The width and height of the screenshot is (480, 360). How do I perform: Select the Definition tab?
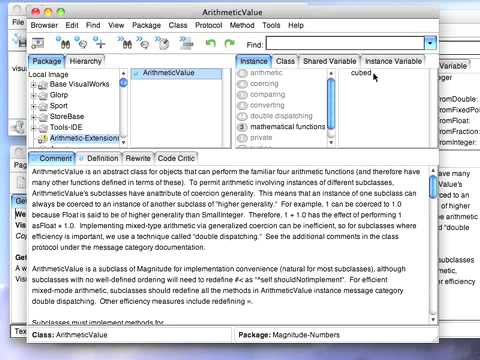[x=99, y=158]
